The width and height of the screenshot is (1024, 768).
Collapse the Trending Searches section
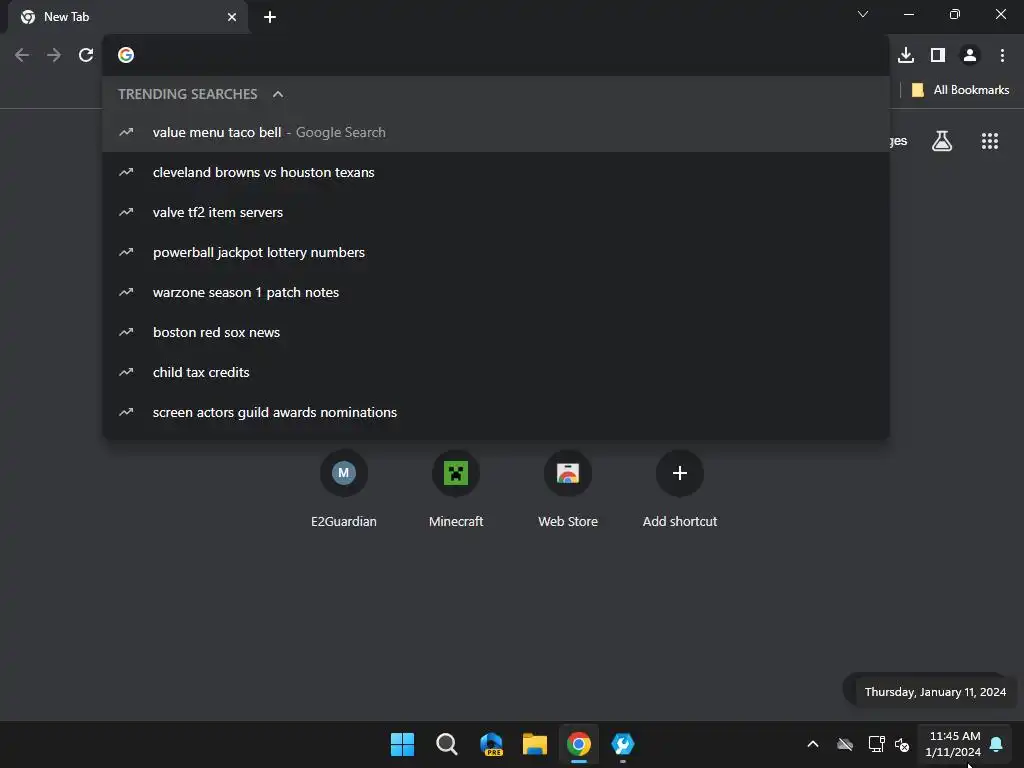(x=278, y=94)
